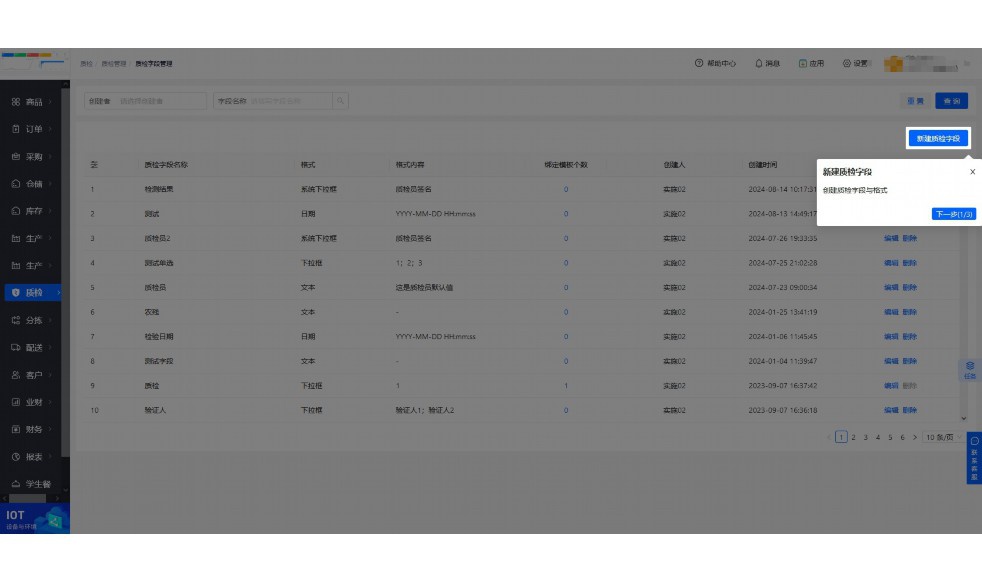Click the magnifier icon beside 字段名称 field

(x=338, y=101)
